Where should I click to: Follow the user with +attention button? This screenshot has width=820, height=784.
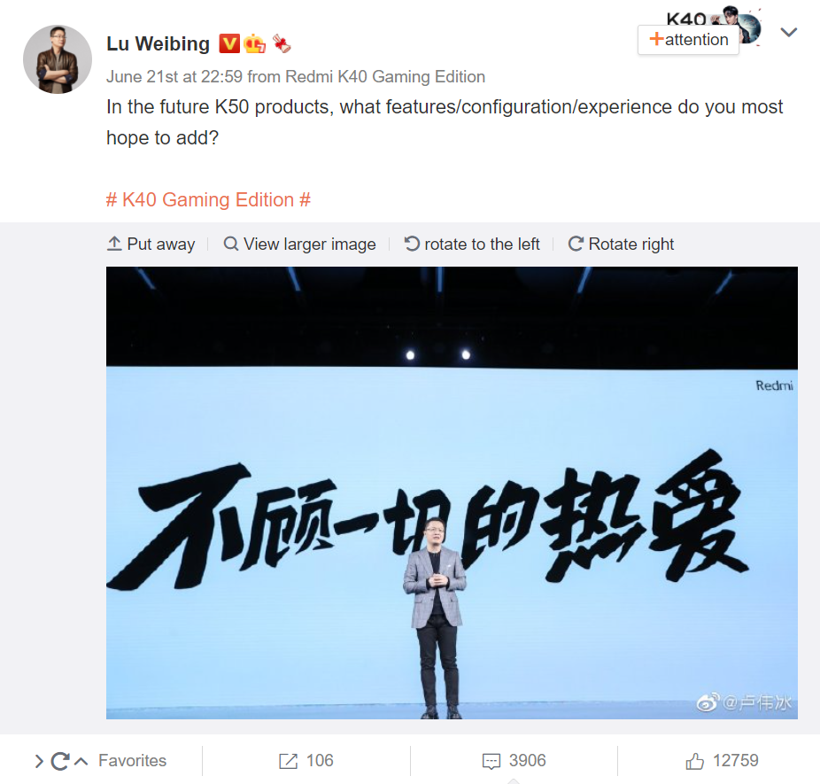[x=688, y=40]
